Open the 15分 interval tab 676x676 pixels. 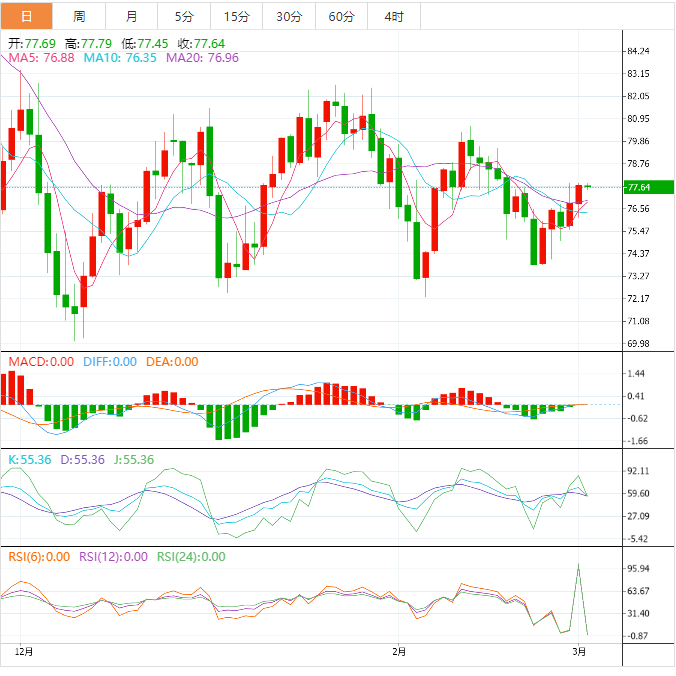coord(237,16)
